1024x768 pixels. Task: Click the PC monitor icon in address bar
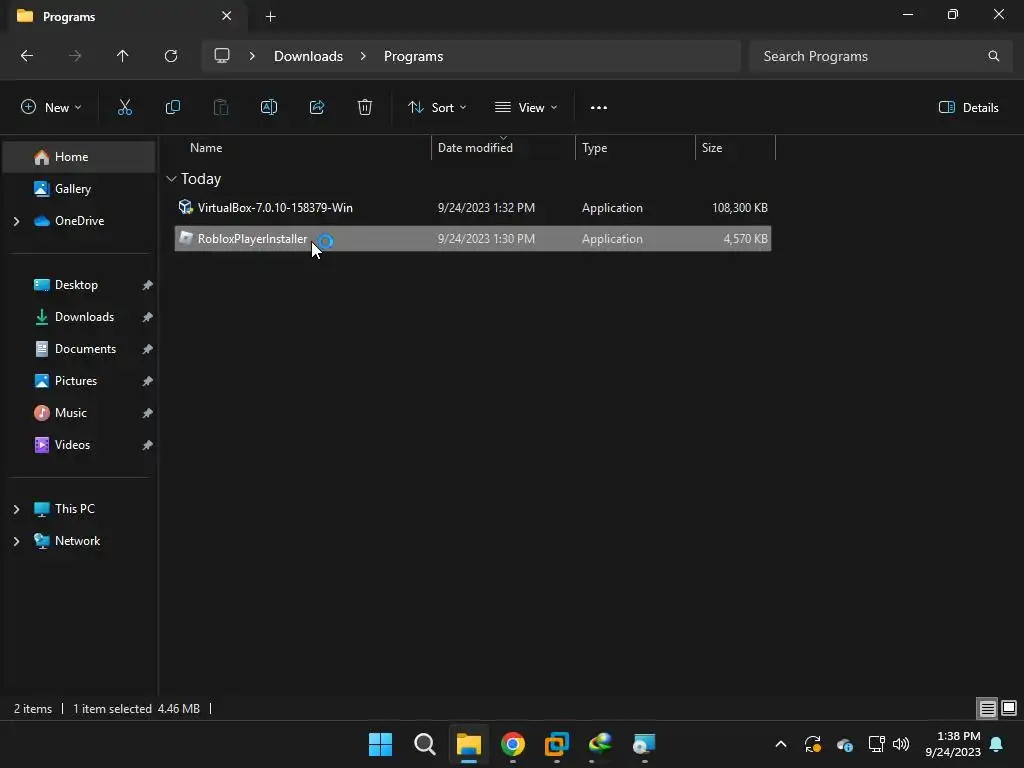tap(222, 56)
